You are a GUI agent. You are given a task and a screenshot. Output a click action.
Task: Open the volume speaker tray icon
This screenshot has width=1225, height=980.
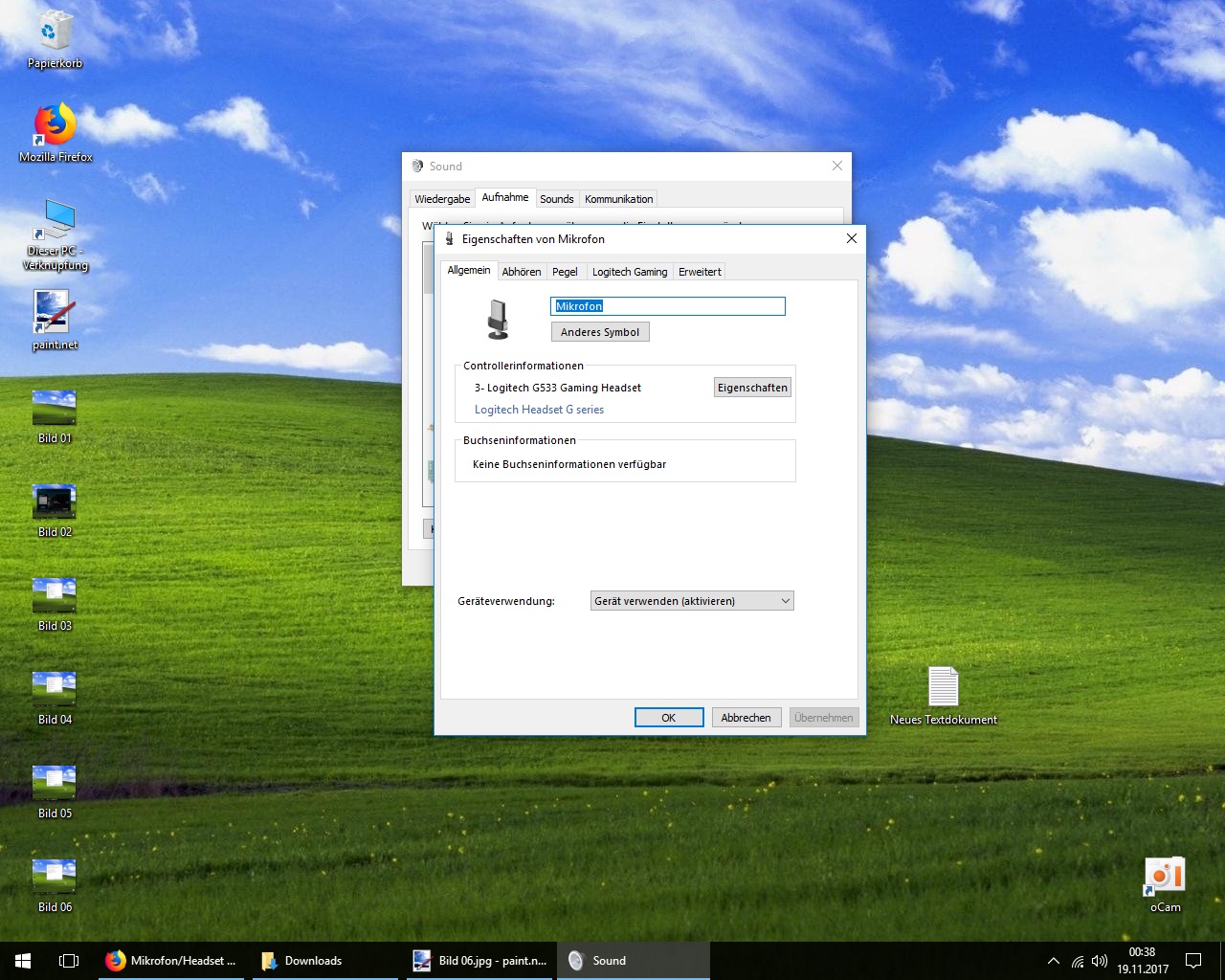1100,961
